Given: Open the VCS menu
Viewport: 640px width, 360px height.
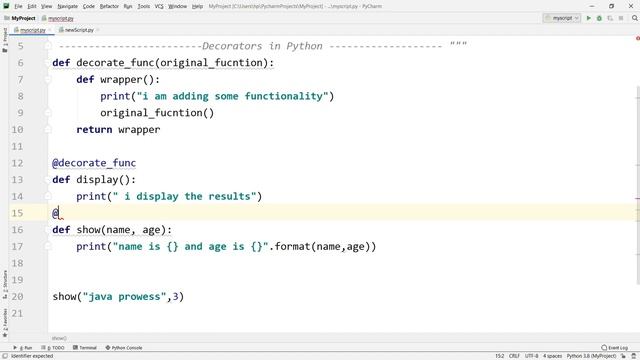Looking at the screenshot, I should tap(159, 6).
